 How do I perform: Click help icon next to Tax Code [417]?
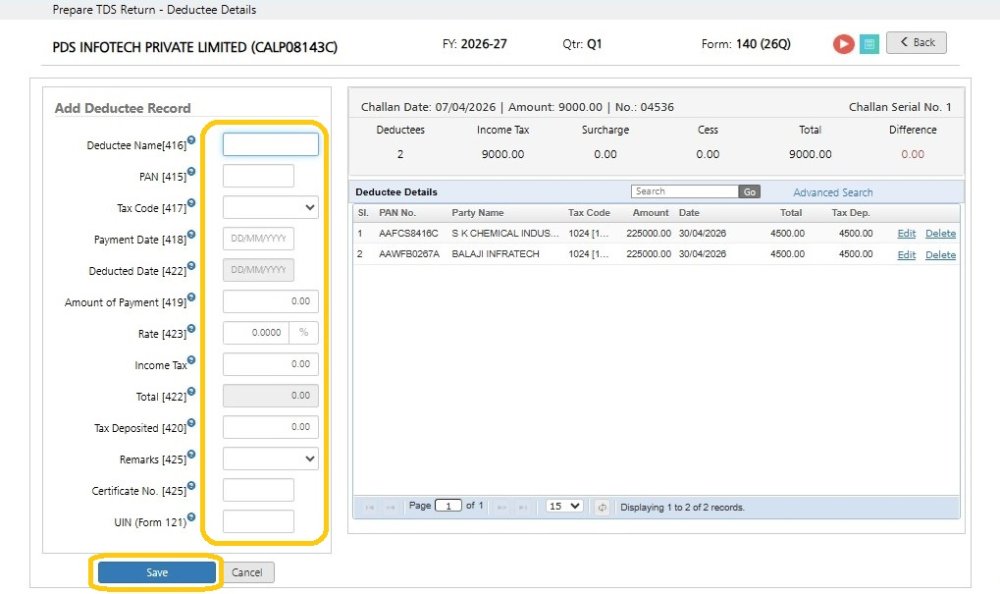(x=191, y=203)
